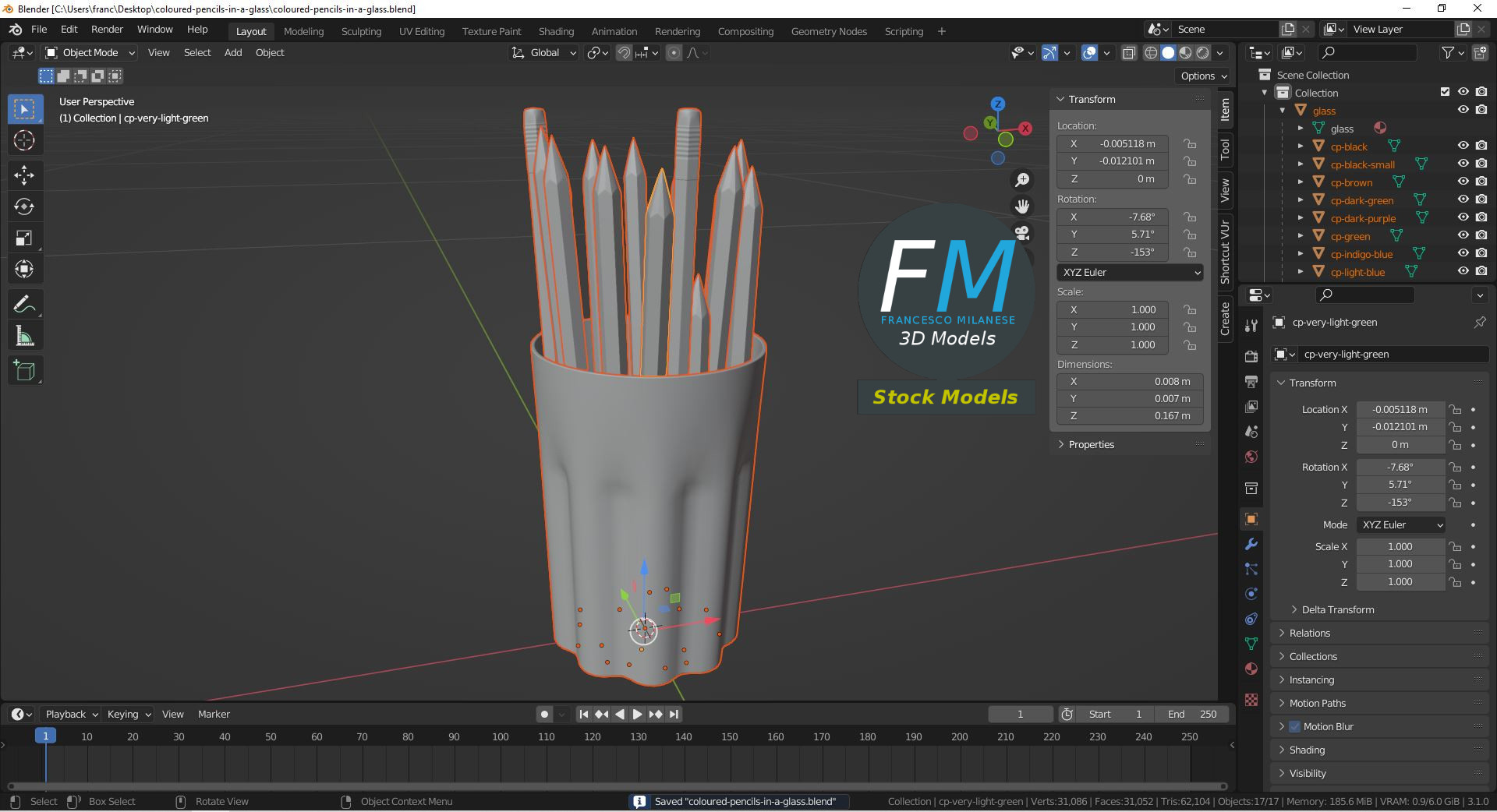Open Modifier properties wrench icon
Image resolution: width=1497 pixels, height=812 pixels.
(x=1251, y=544)
